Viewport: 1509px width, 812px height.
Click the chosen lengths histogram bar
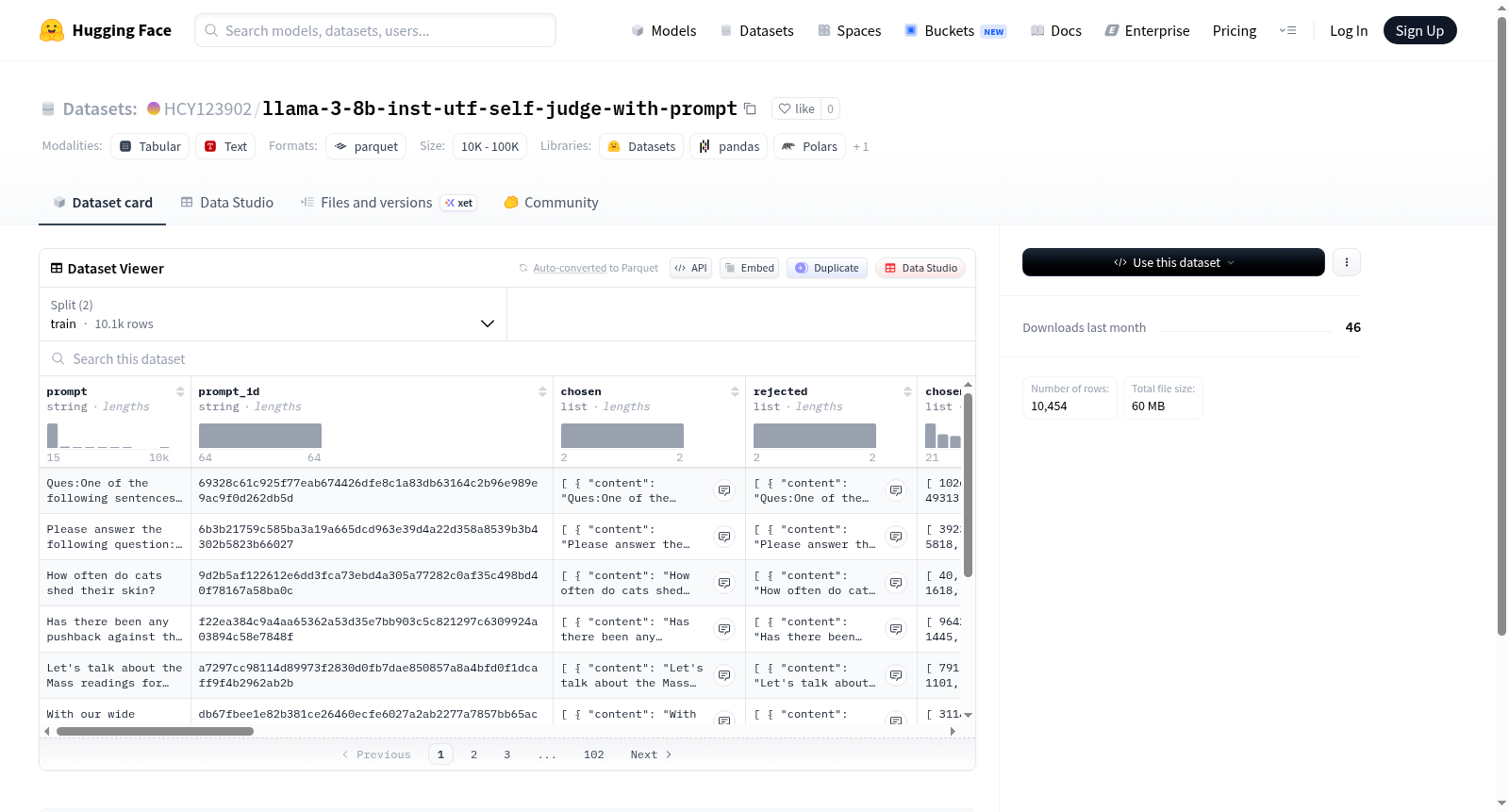click(x=622, y=436)
